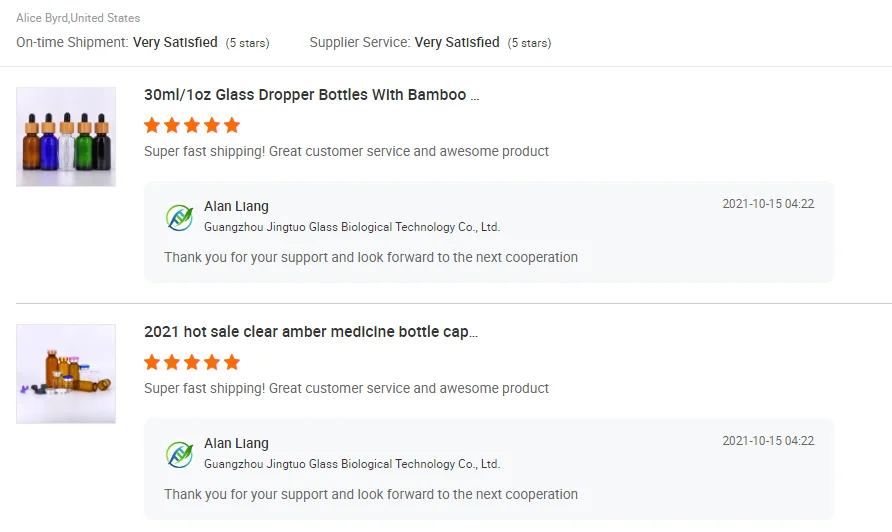The height and width of the screenshot is (532, 892).
Task: Select Alan Liang's name in the dropper bottles reply
Action: click(x=236, y=206)
